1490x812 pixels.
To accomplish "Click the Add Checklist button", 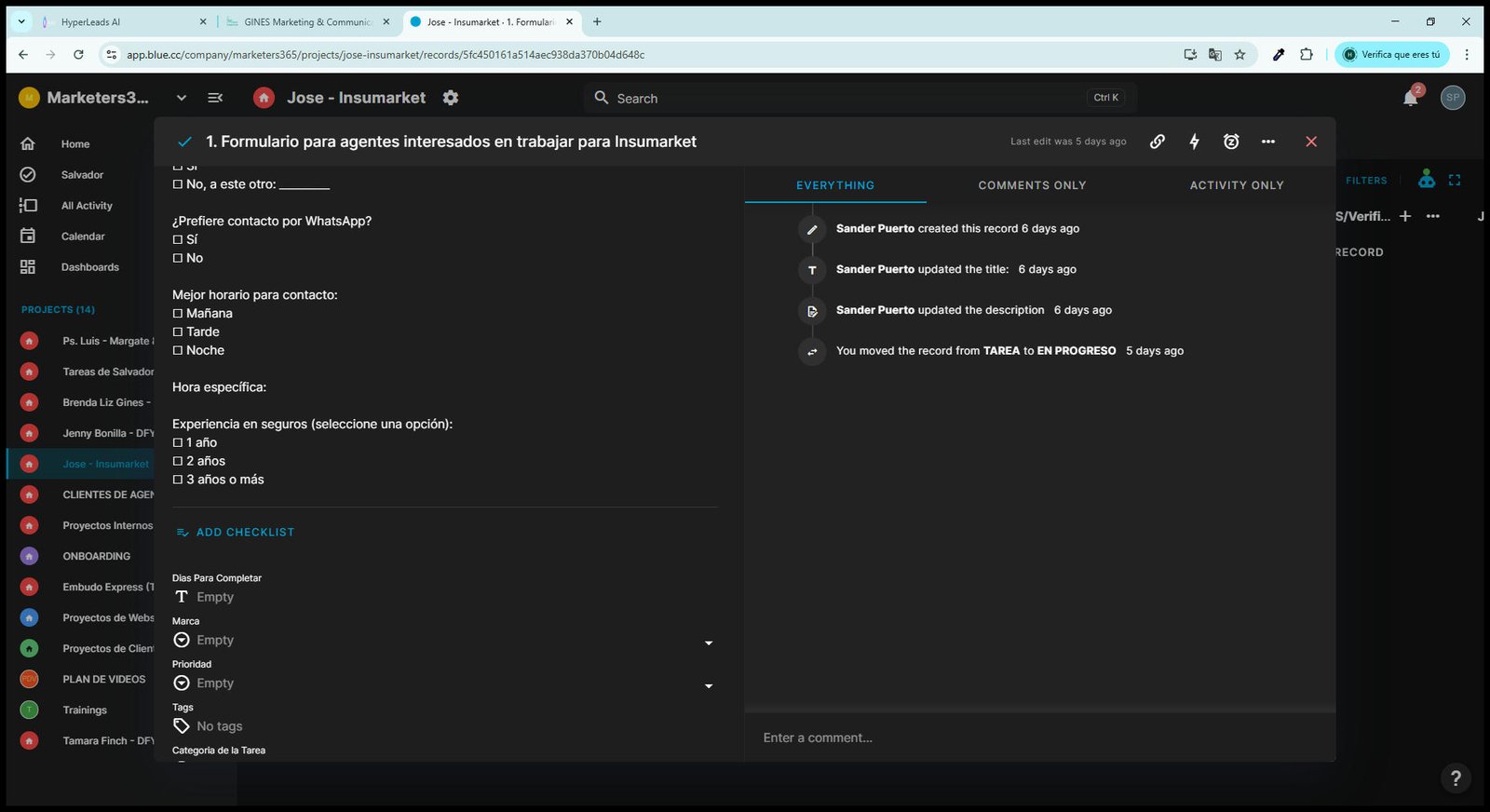I will coord(235,533).
